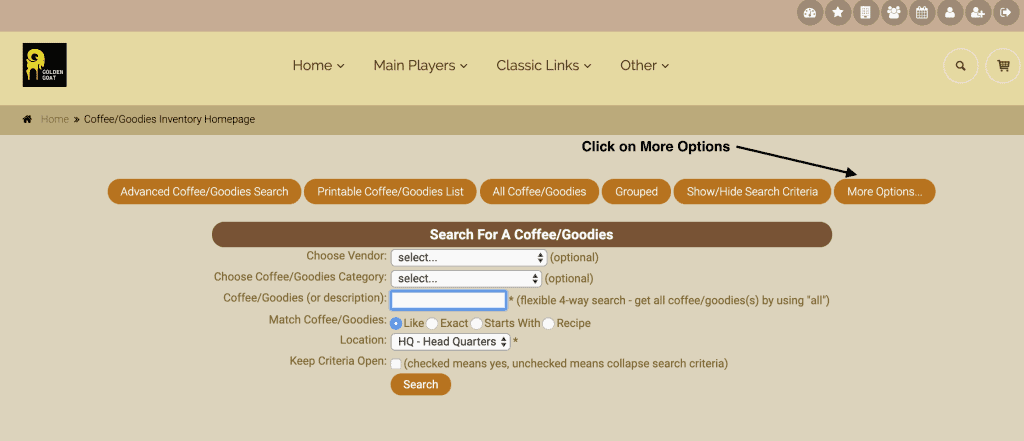
Task: Expand the Other menu
Action: pyautogui.click(x=645, y=65)
